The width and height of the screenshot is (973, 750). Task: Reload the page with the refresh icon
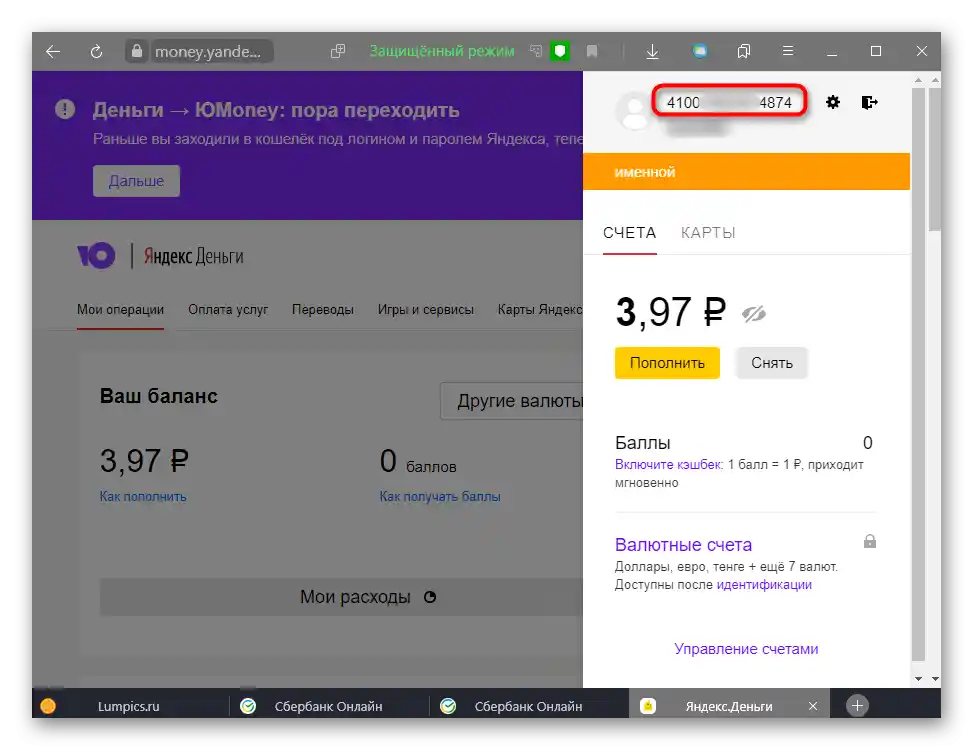click(96, 51)
